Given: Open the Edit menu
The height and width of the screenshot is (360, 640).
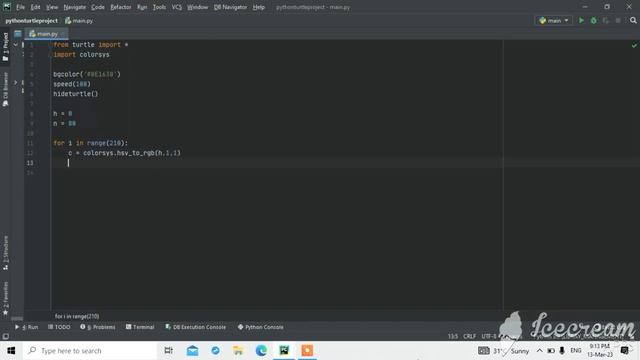Looking at the screenshot, I should click(36, 7).
